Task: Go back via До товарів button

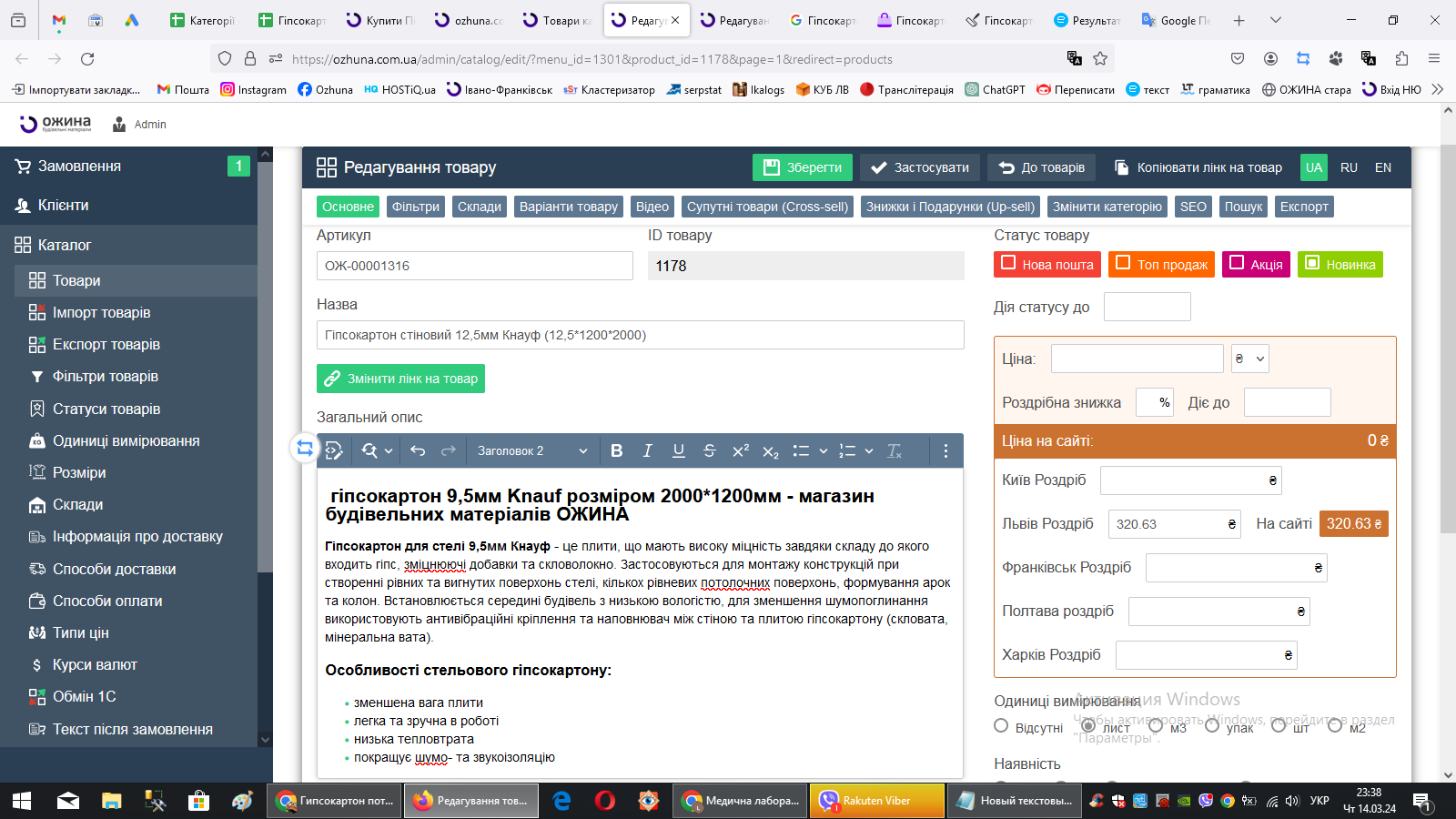Action: pyautogui.click(x=1042, y=167)
